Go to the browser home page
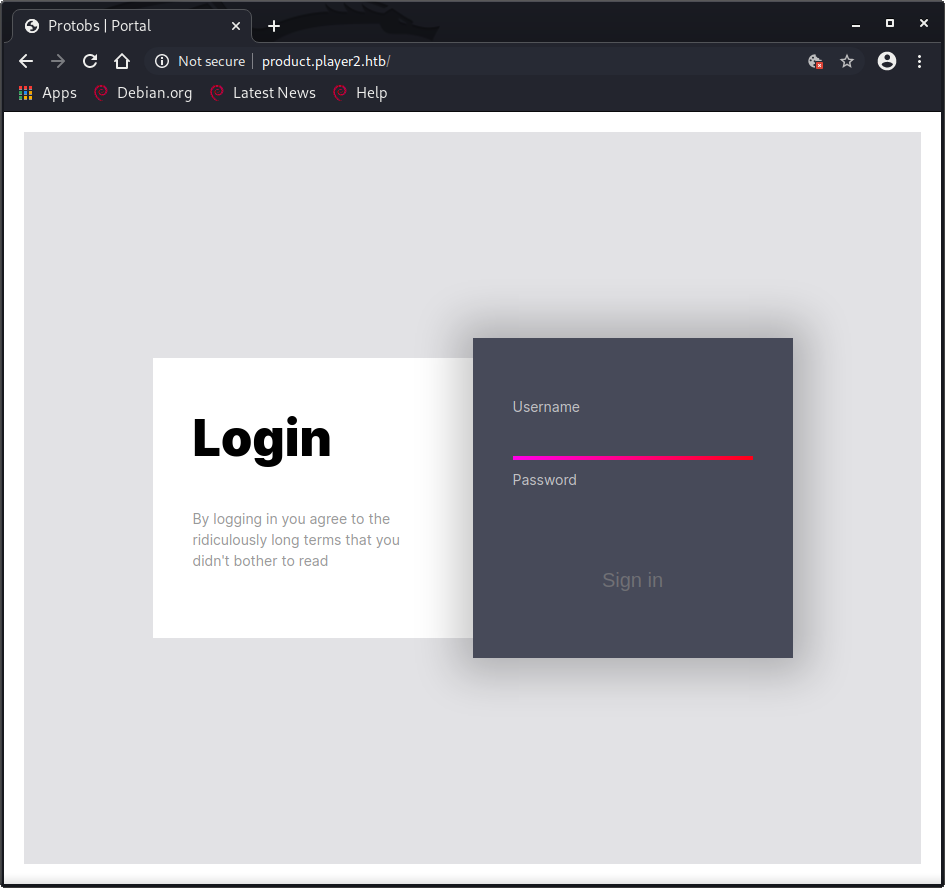Screen dimensions: 945x888 pos(122,61)
